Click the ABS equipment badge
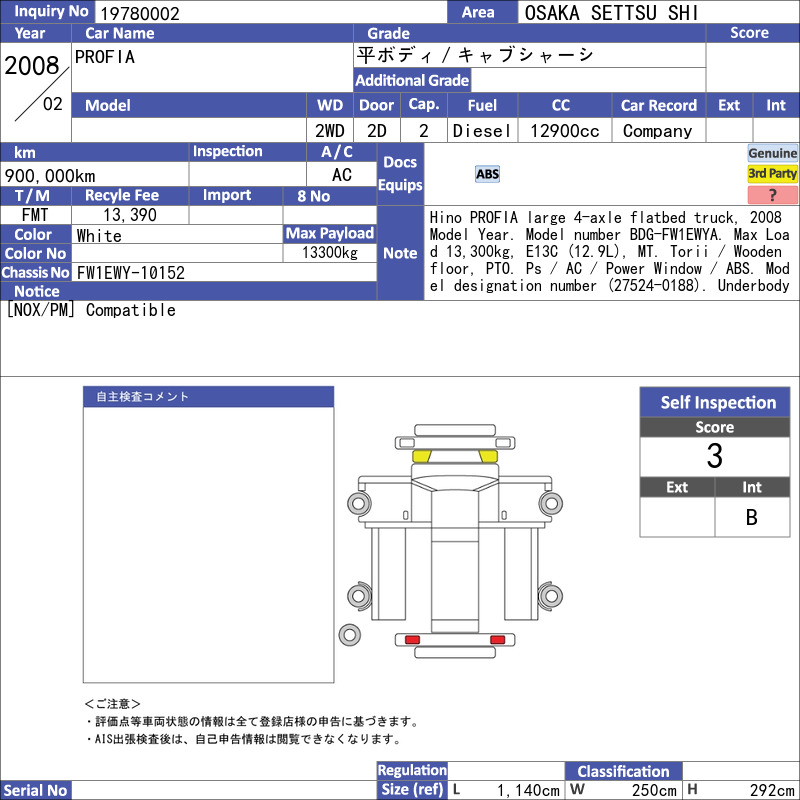The height and width of the screenshot is (800, 800). [x=487, y=174]
